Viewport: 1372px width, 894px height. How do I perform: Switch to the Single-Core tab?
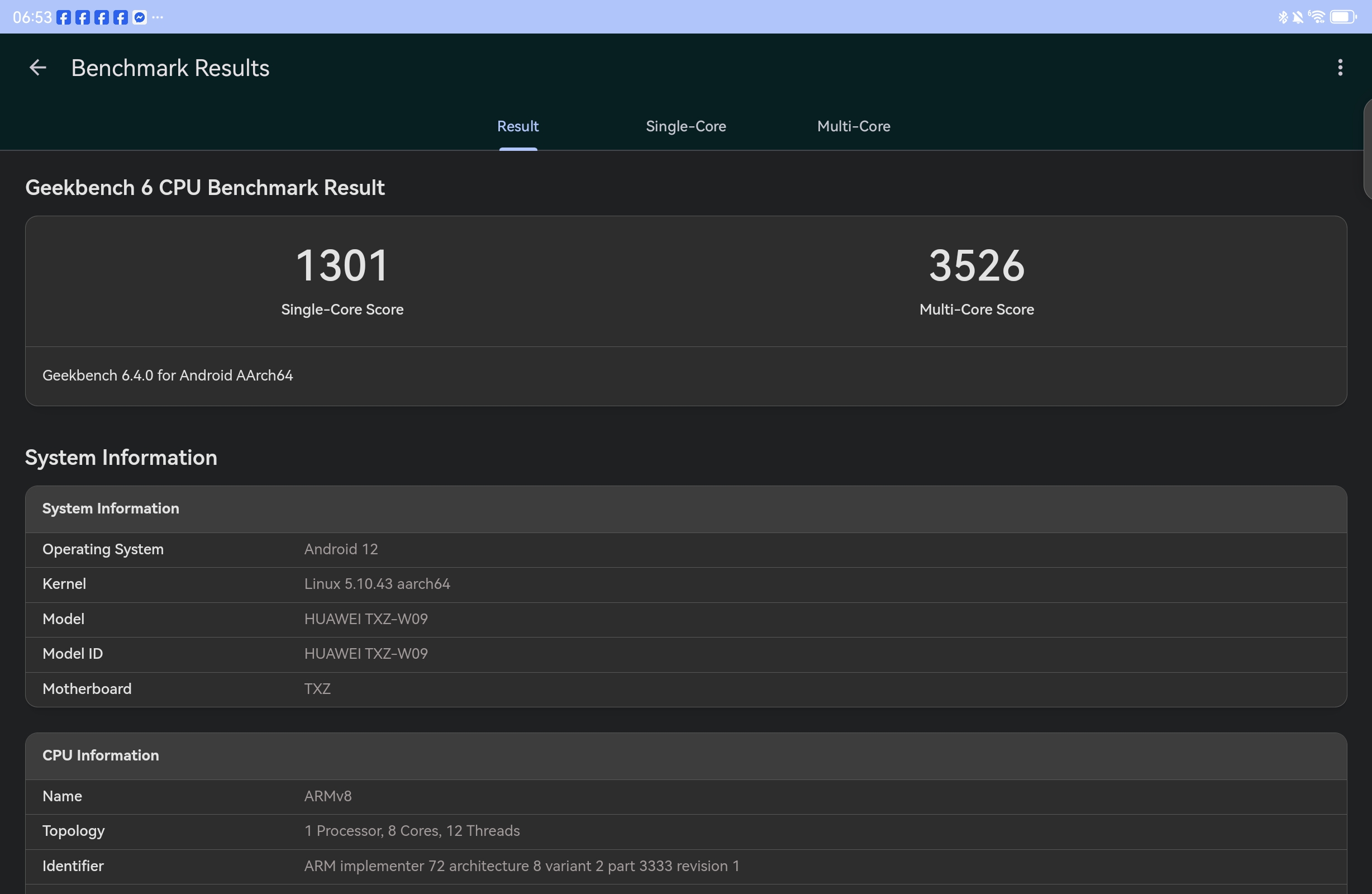coord(685,126)
